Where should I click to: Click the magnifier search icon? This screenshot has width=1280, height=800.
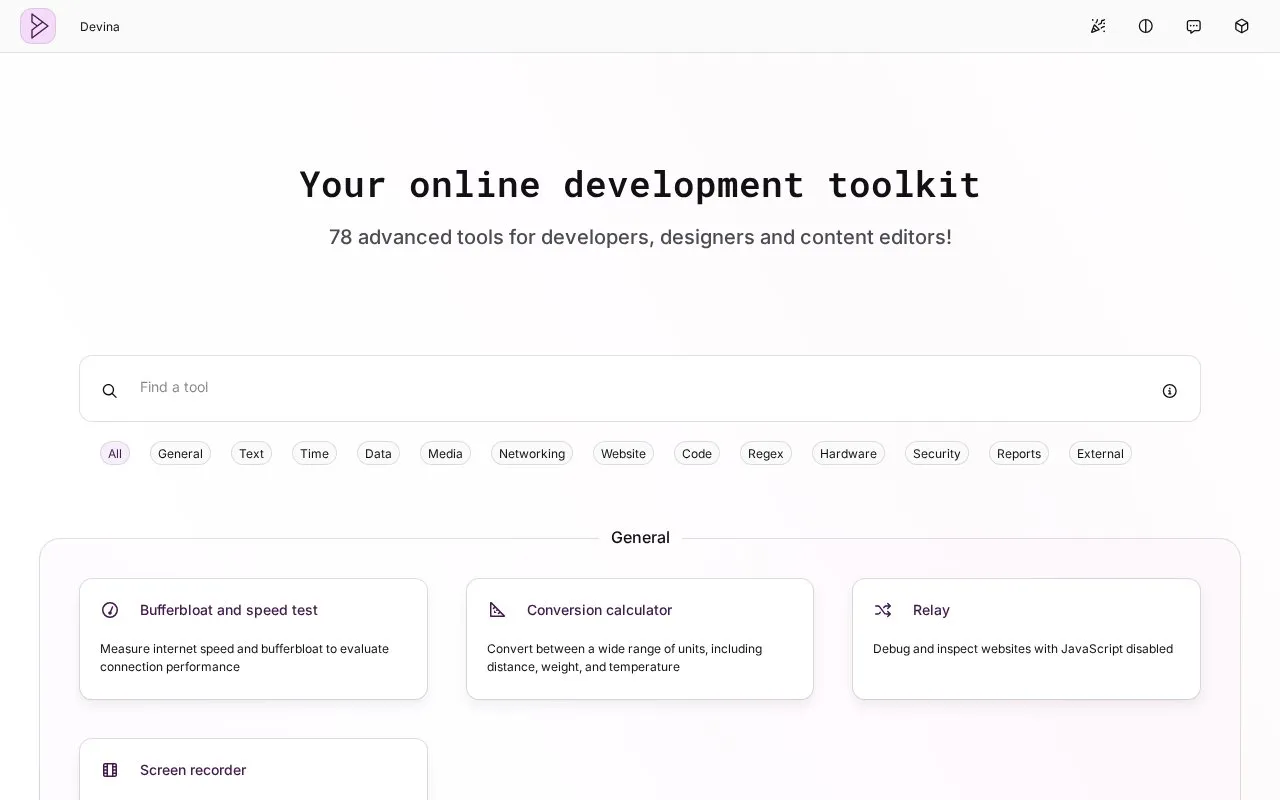click(110, 391)
